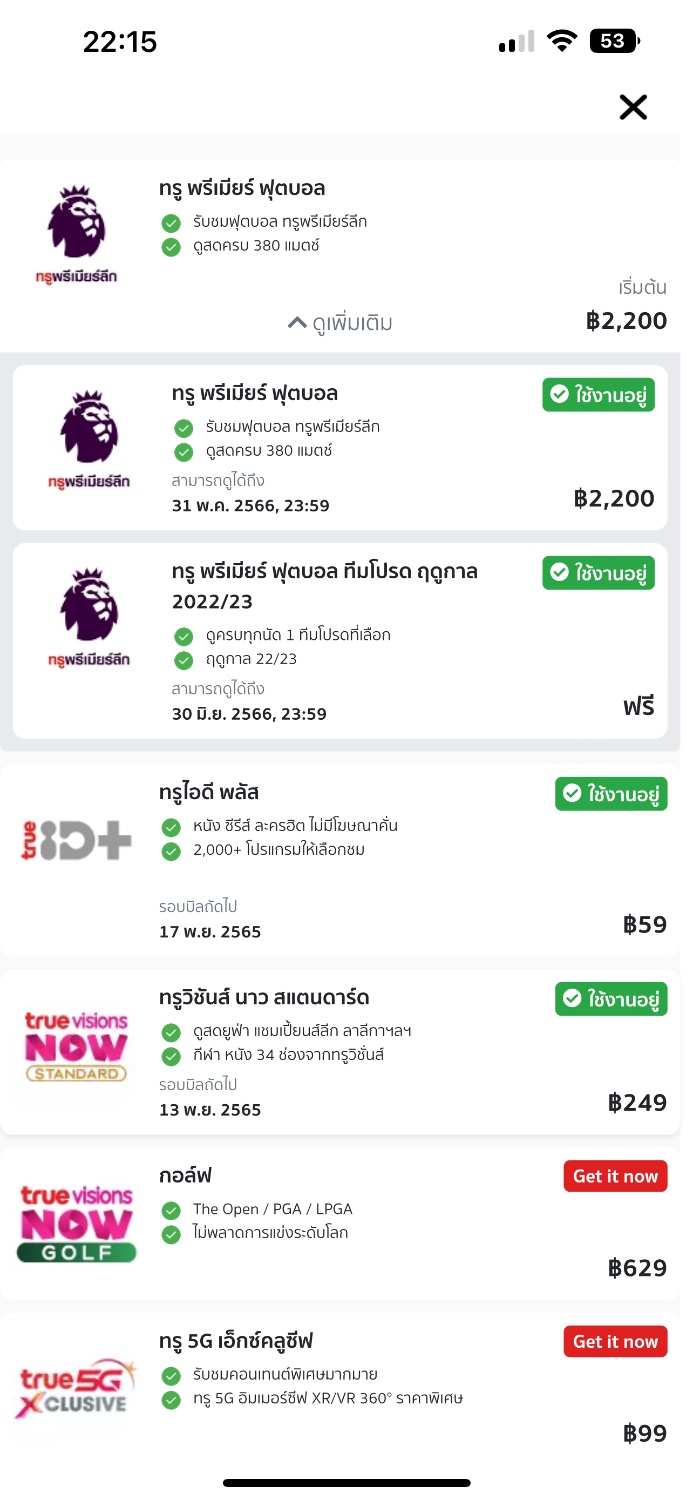Tap the TrueVisions NOW Golf logo
693x1500 pixels.
(77, 1224)
